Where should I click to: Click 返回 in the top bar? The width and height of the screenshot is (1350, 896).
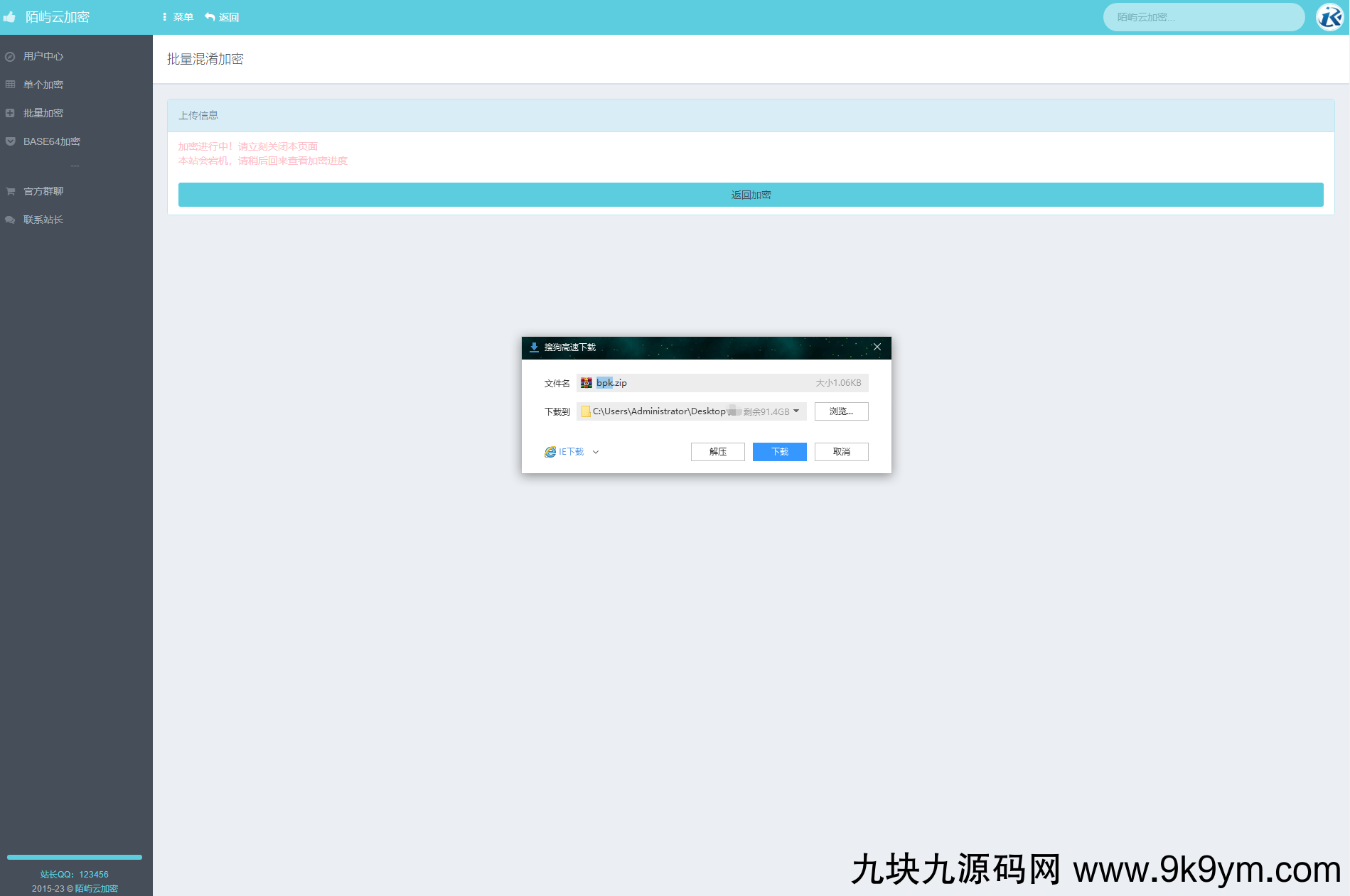(x=222, y=17)
